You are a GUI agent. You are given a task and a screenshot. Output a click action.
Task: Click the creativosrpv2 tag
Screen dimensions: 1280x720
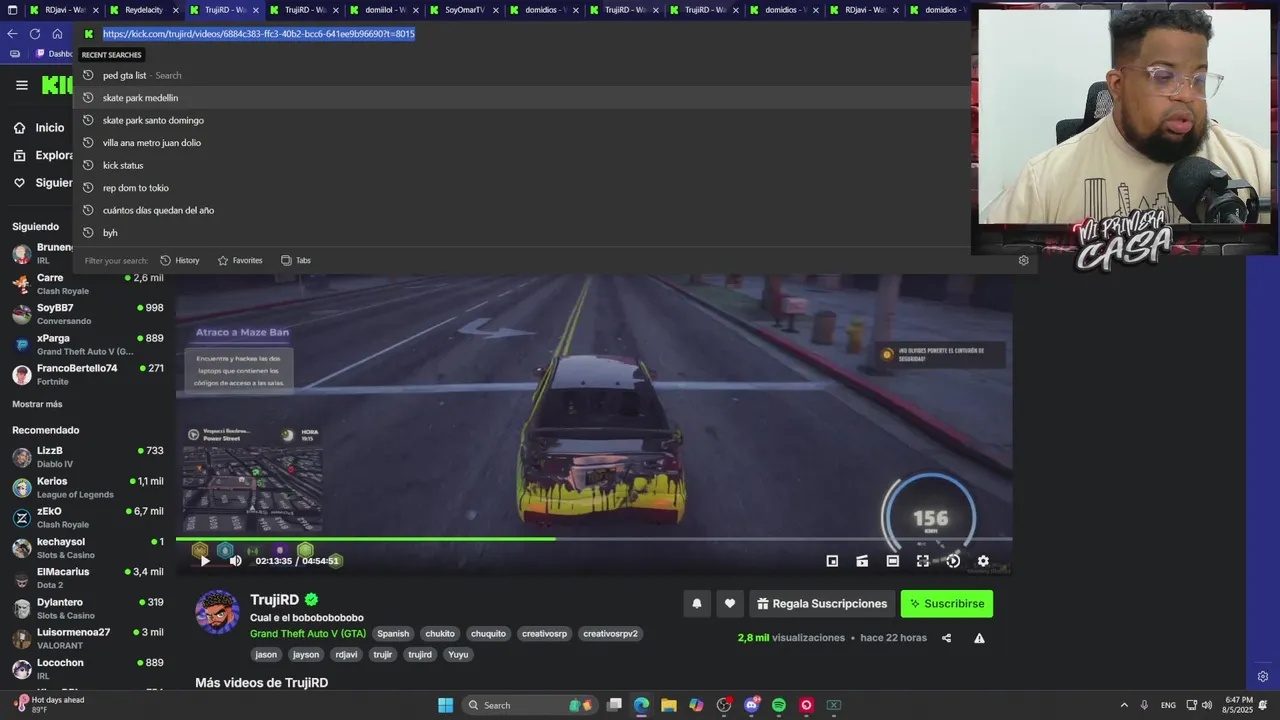(x=610, y=634)
